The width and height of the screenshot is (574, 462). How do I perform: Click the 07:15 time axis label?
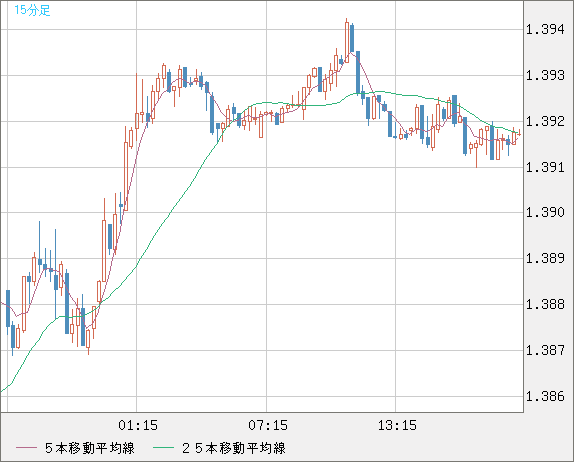point(268,425)
